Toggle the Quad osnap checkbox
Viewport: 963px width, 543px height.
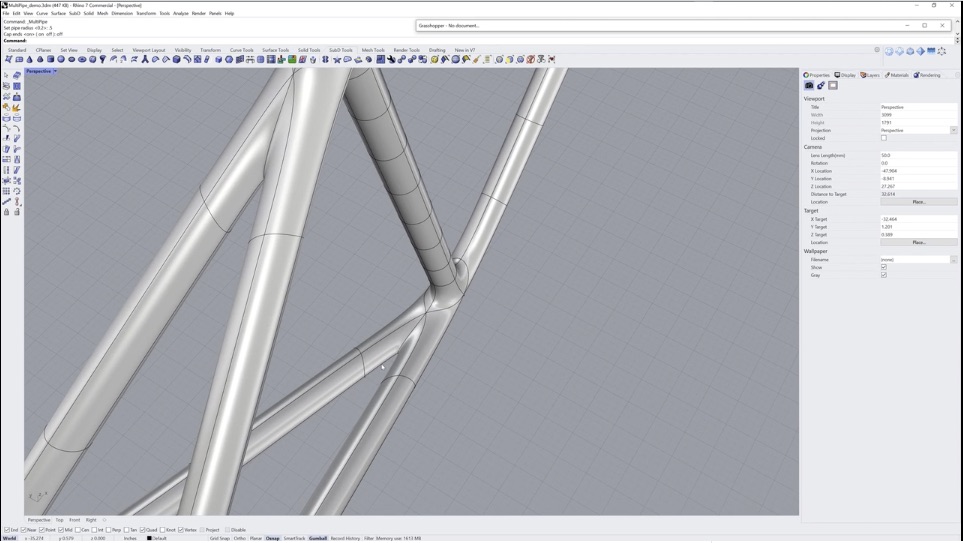(x=142, y=529)
